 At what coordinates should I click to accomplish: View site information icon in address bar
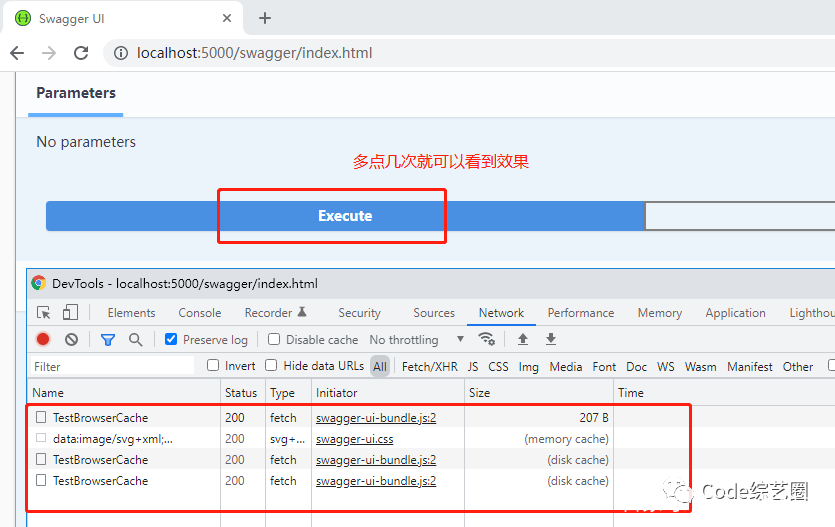[x=121, y=53]
